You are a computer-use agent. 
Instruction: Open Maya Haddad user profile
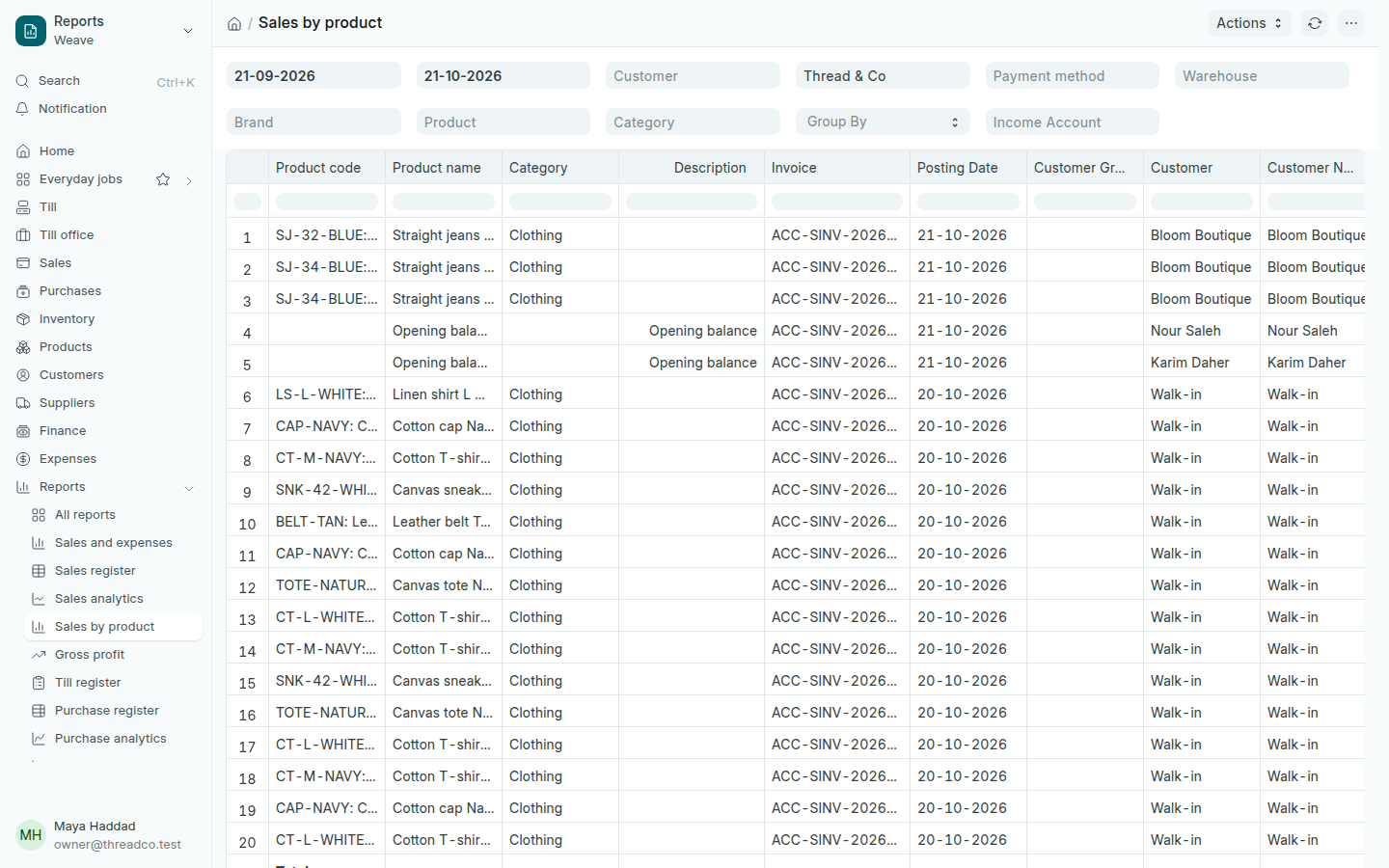point(105,835)
